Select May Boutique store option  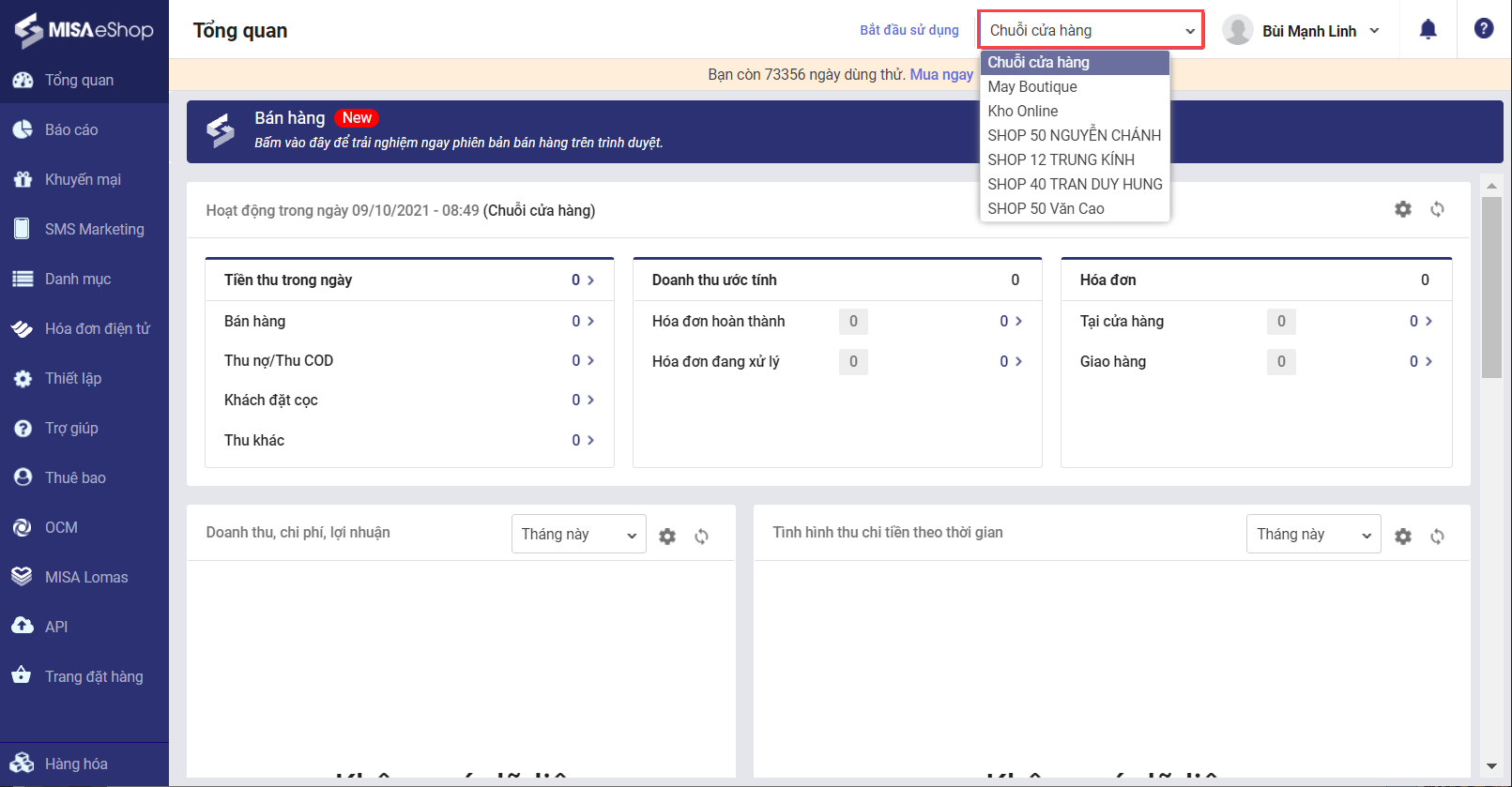[1075, 86]
